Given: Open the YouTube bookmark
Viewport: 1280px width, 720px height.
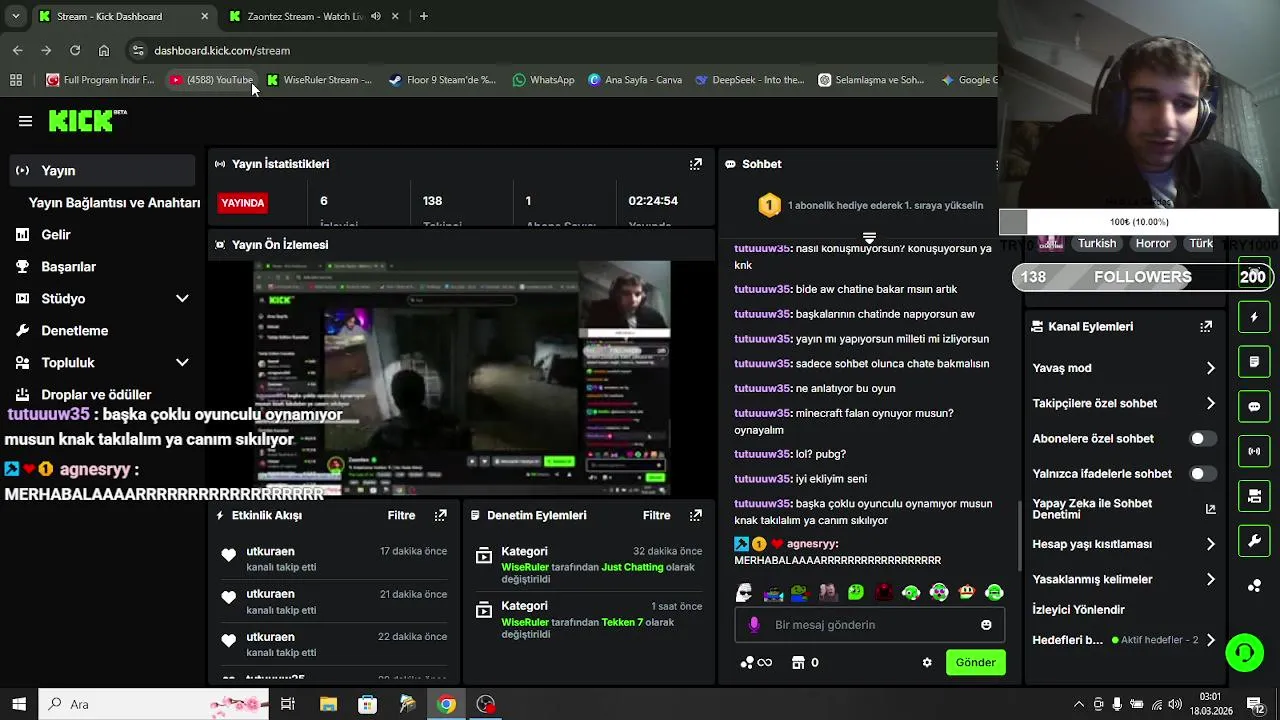Looking at the screenshot, I should pyautogui.click(x=211, y=80).
